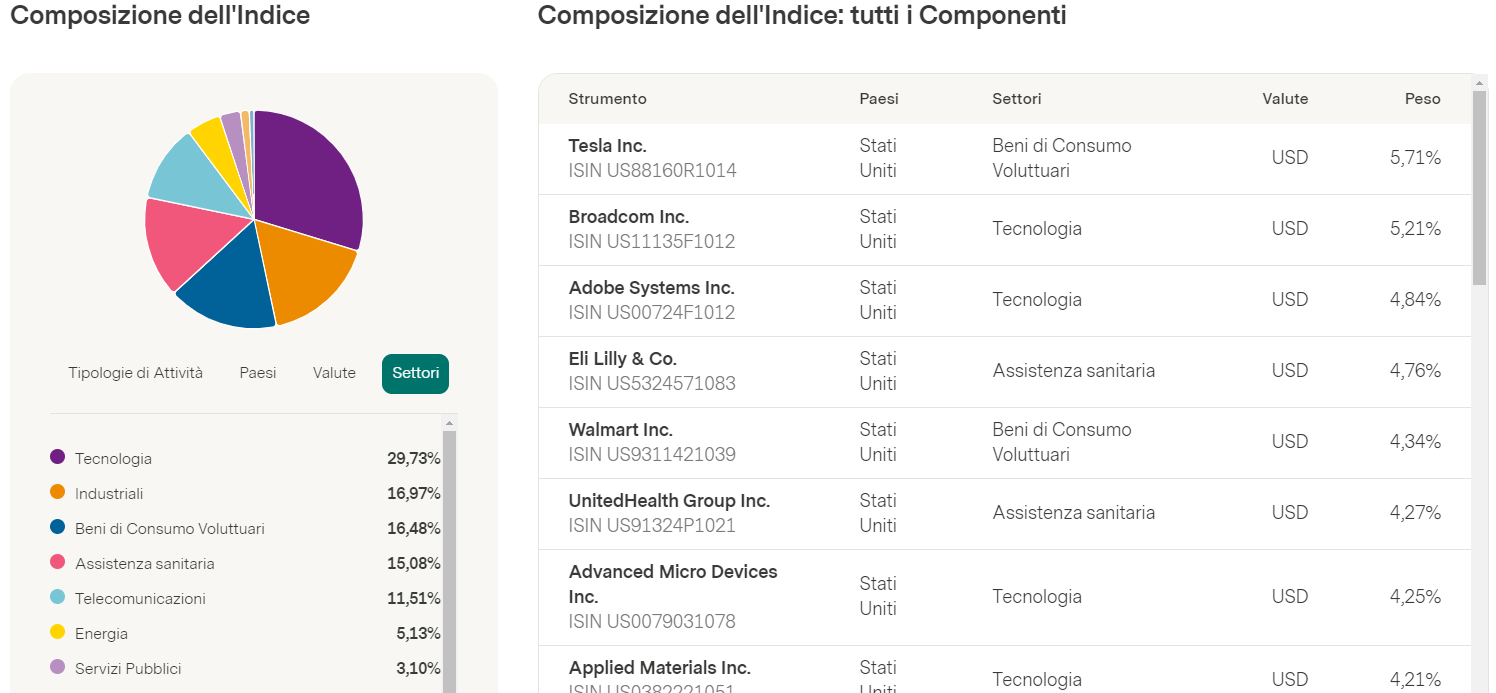Select the pink Assistenza sanitaria legend dot
The width and height of the screenshot is (1496, 693).
58,563
